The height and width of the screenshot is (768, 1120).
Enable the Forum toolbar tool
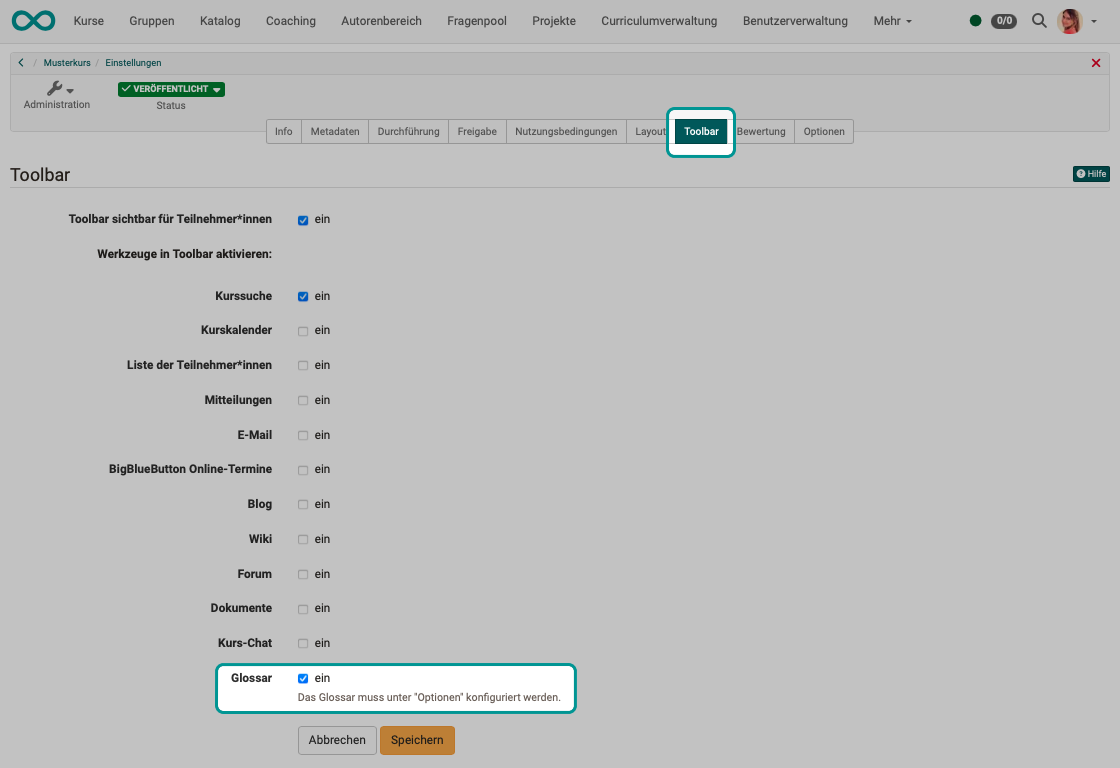pyautogui.click(x=303, y=573)
